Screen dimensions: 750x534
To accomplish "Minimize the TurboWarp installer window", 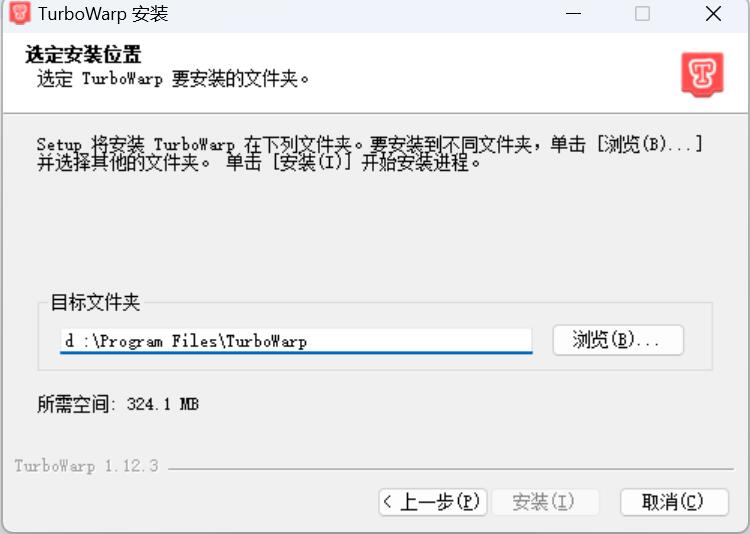I will coord(573,14).
